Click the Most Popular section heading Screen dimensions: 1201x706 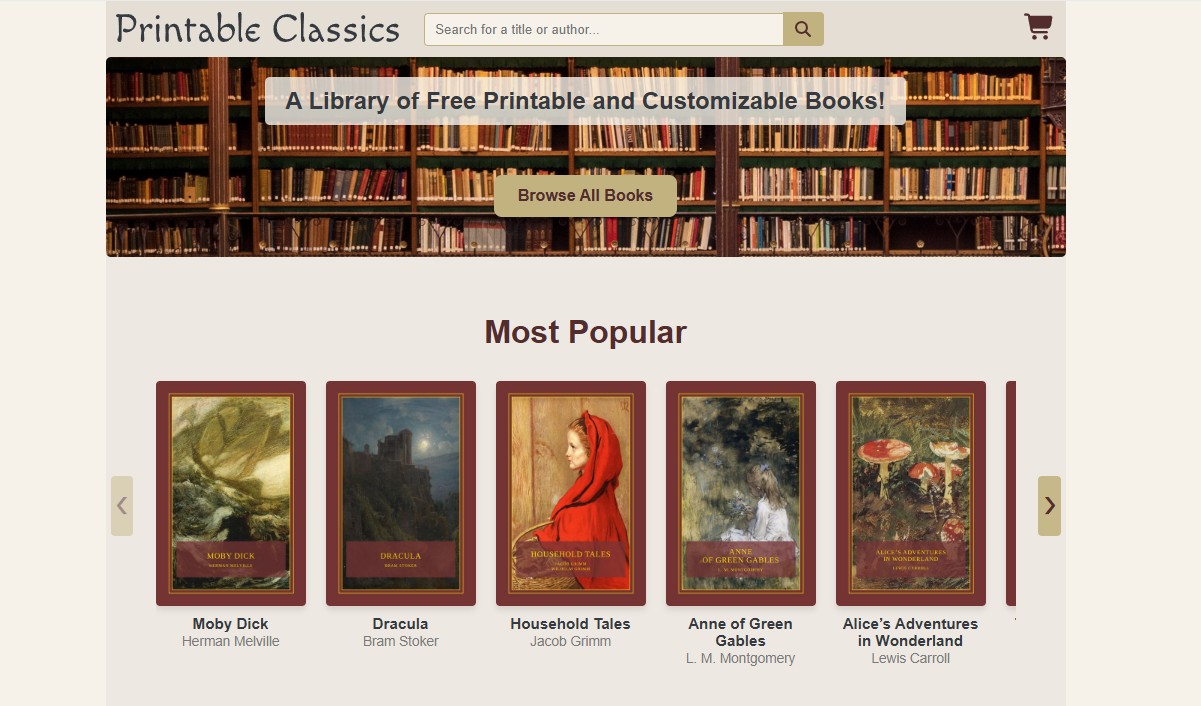click(586, 332)
